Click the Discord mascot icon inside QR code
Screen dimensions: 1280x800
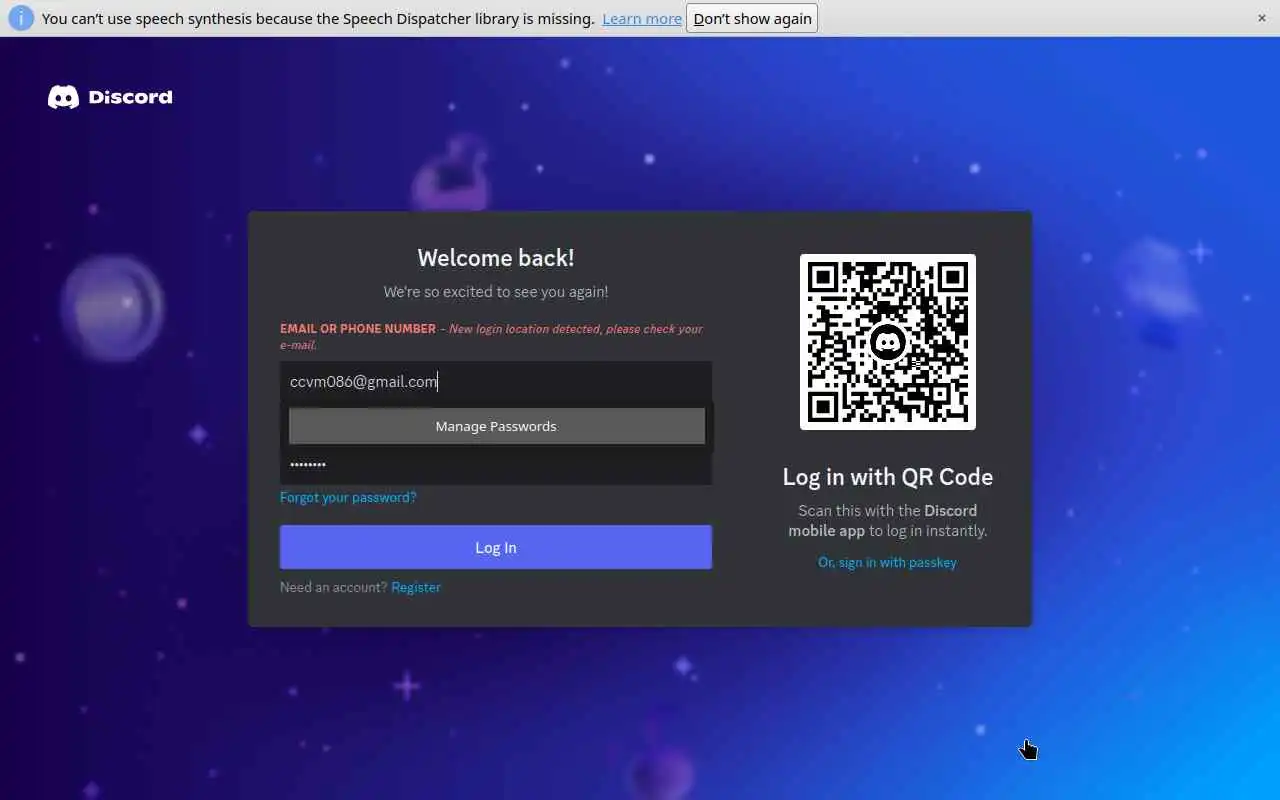888,343
